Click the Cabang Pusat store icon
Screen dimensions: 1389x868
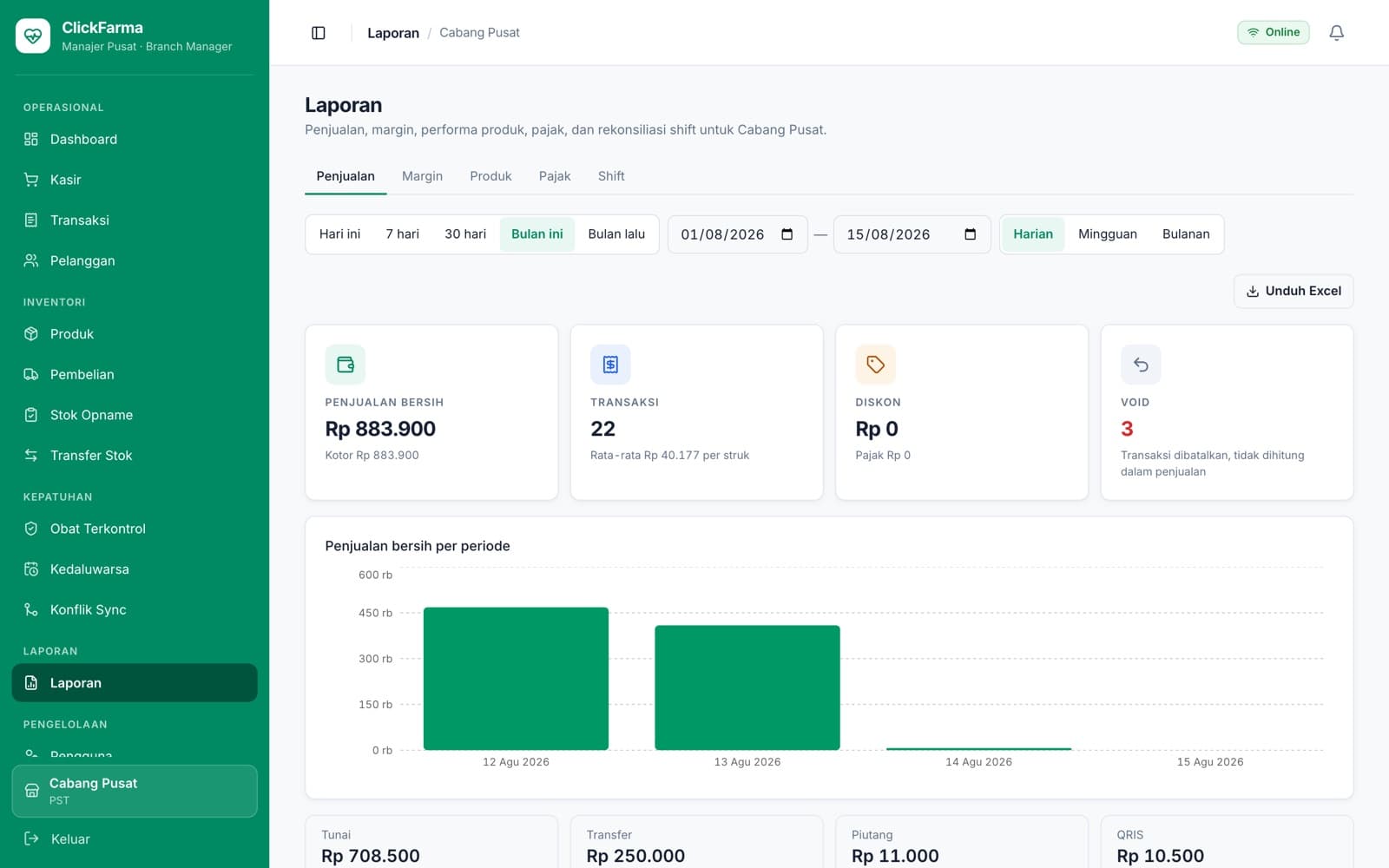tap(32, 791)
